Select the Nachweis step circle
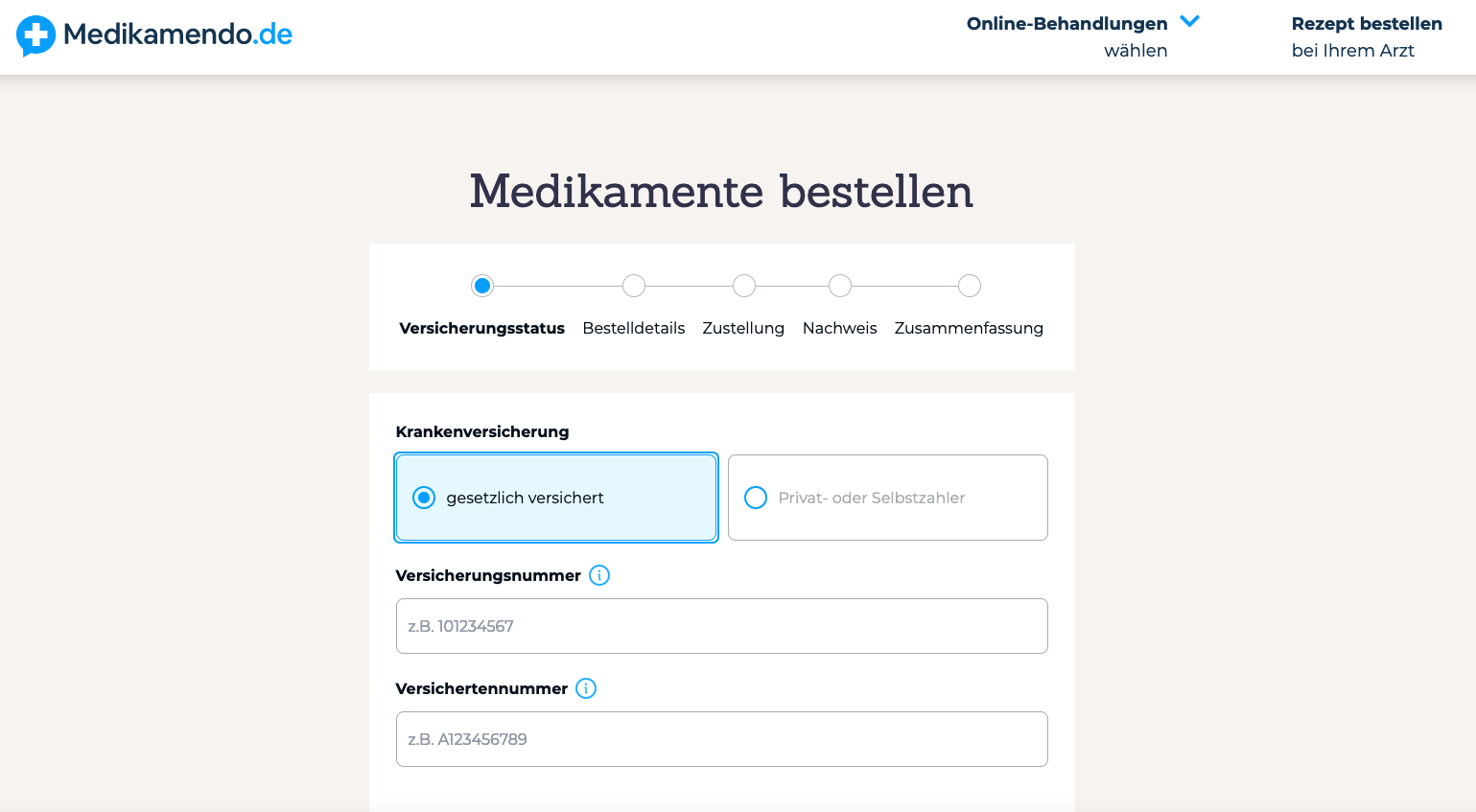The width and height of the screenshot is (1476, 812). coord(840,286)
